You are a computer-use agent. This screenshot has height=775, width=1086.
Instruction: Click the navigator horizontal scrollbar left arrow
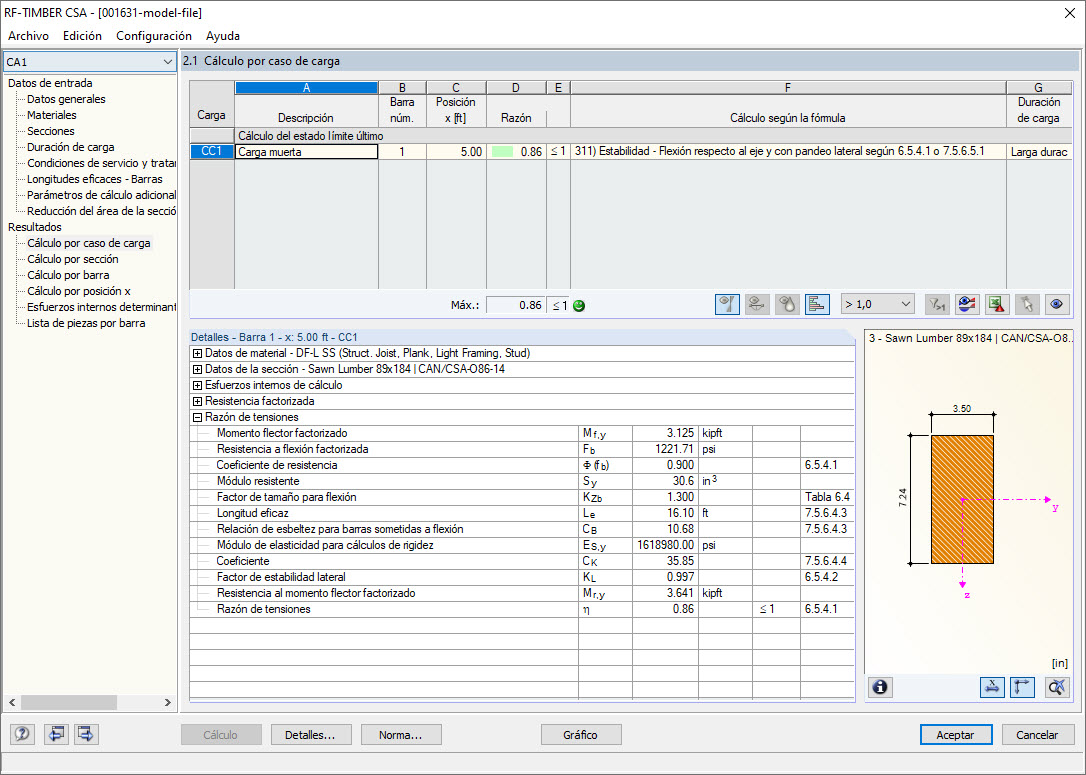pos(12,702)
